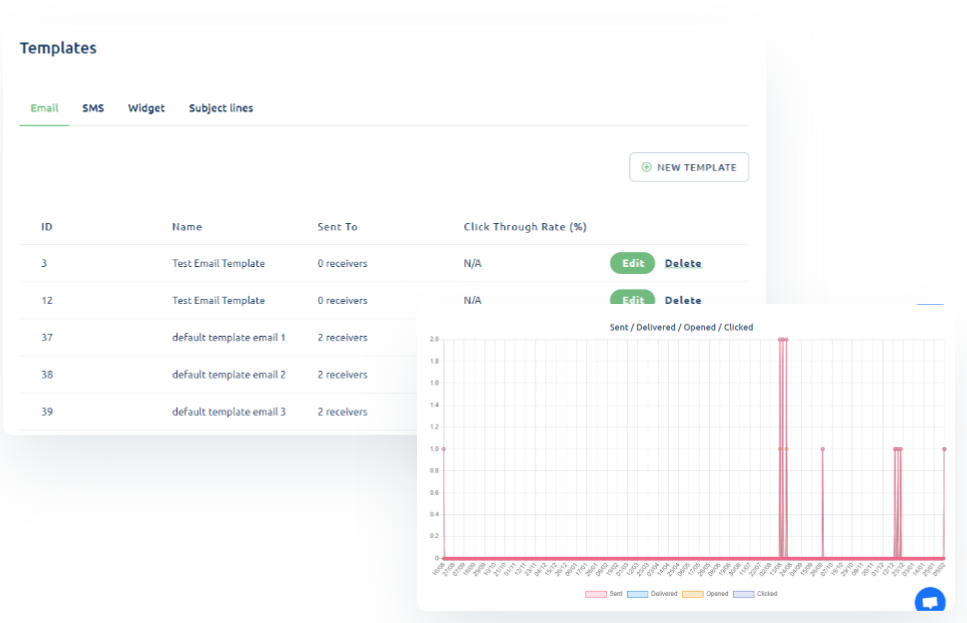The image size is (967, 623).
Task: Delete the template with ID 3
Action: (683, 263)
